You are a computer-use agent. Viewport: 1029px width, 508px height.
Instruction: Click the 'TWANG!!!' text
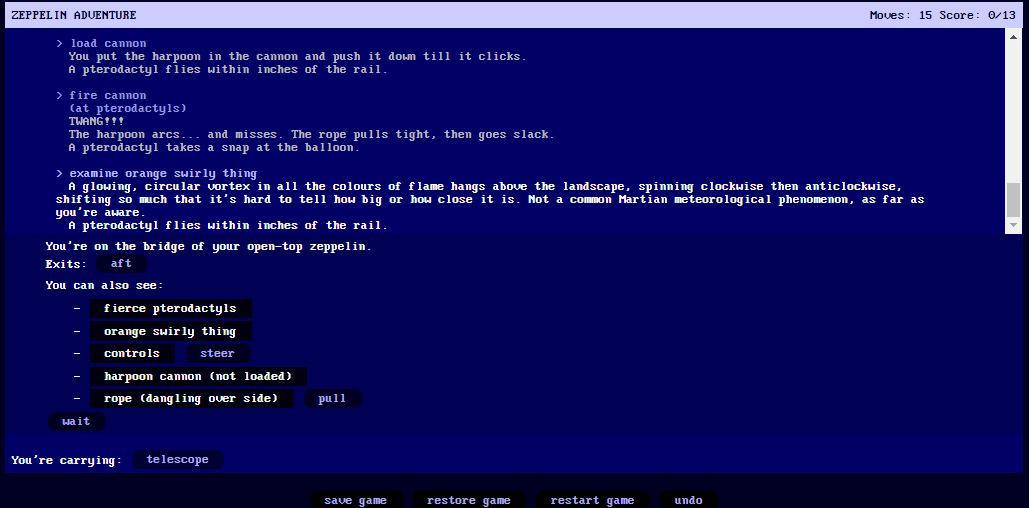pyautogui.click(x=96, y=121)
